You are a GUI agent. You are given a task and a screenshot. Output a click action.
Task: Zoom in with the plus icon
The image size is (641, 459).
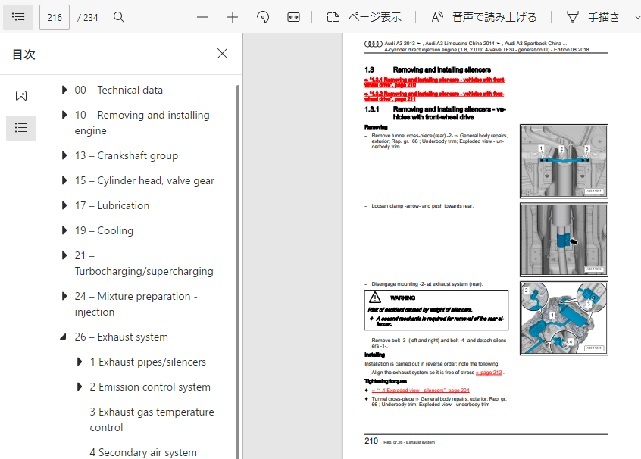point(232,17)
